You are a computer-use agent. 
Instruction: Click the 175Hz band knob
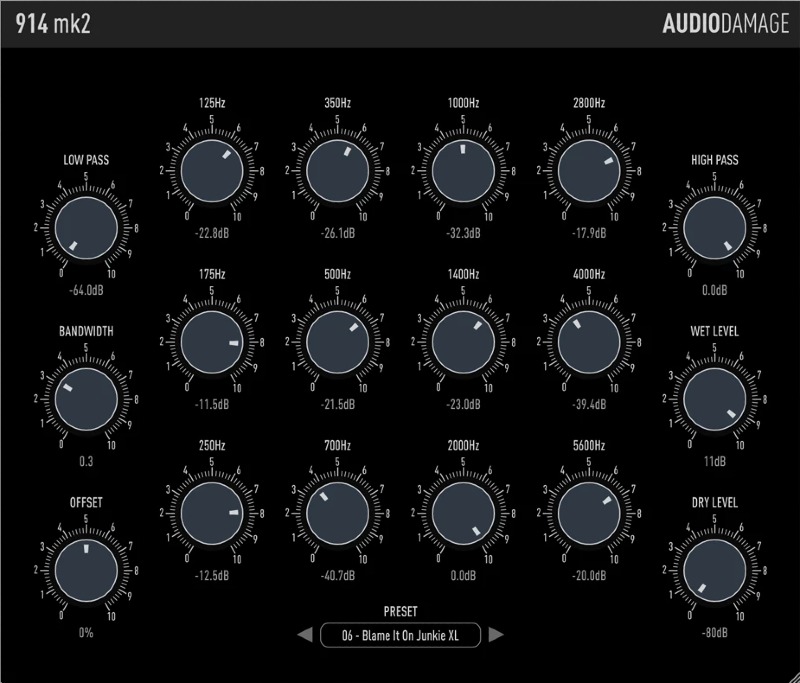point(212,342)
